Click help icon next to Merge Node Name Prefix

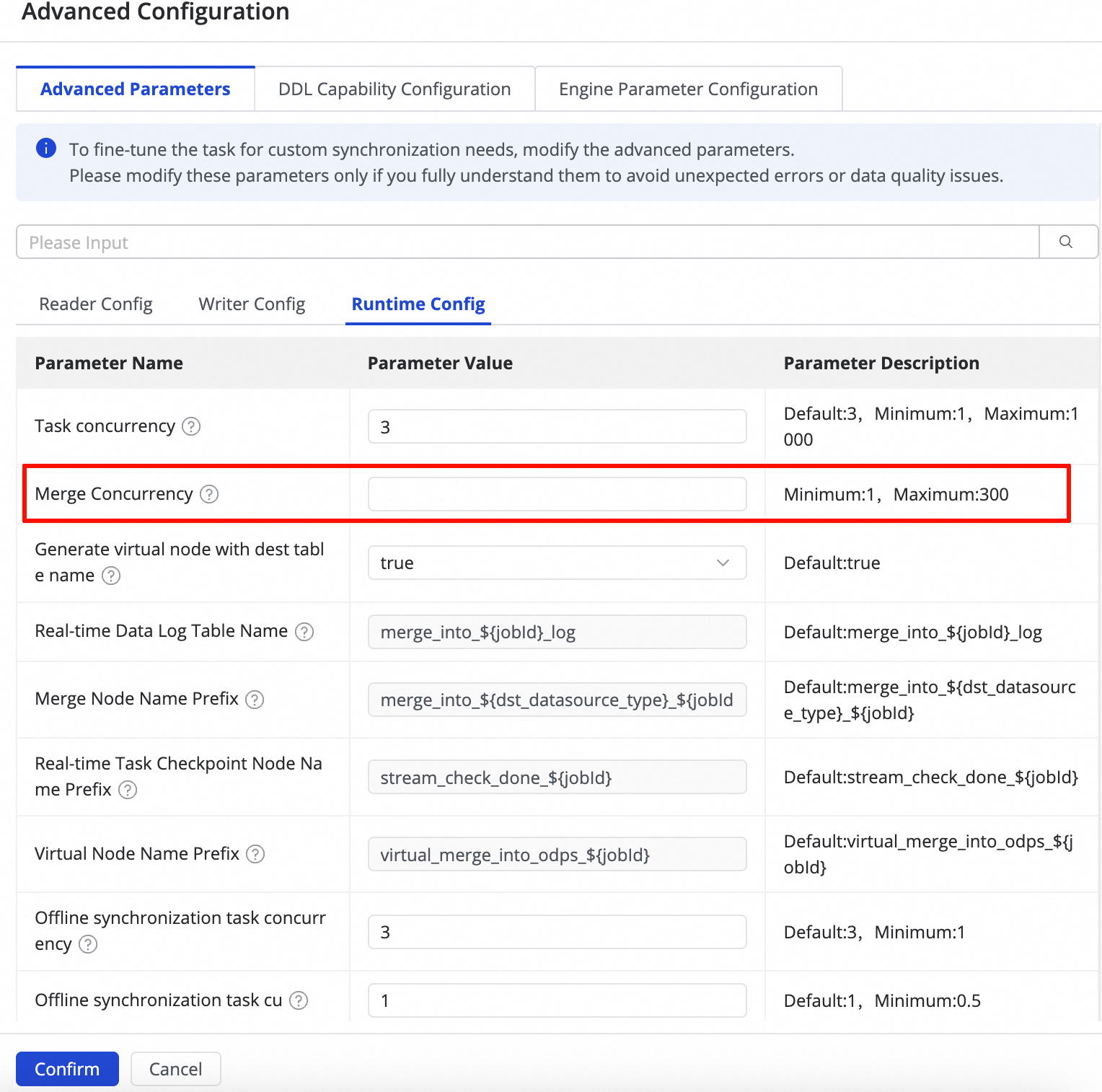click(255, 700)
